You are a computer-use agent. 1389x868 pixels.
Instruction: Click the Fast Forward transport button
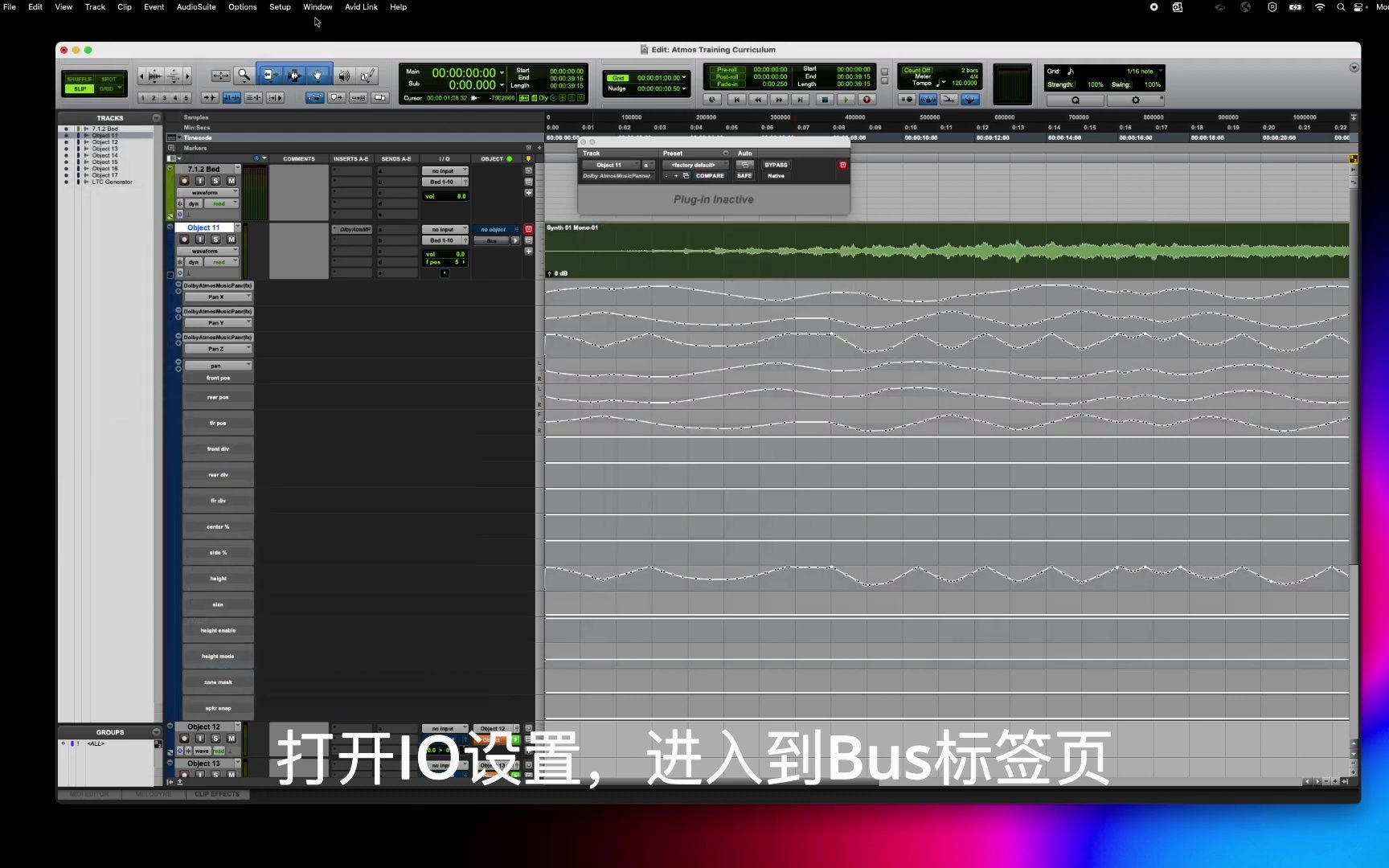(779, 100)
